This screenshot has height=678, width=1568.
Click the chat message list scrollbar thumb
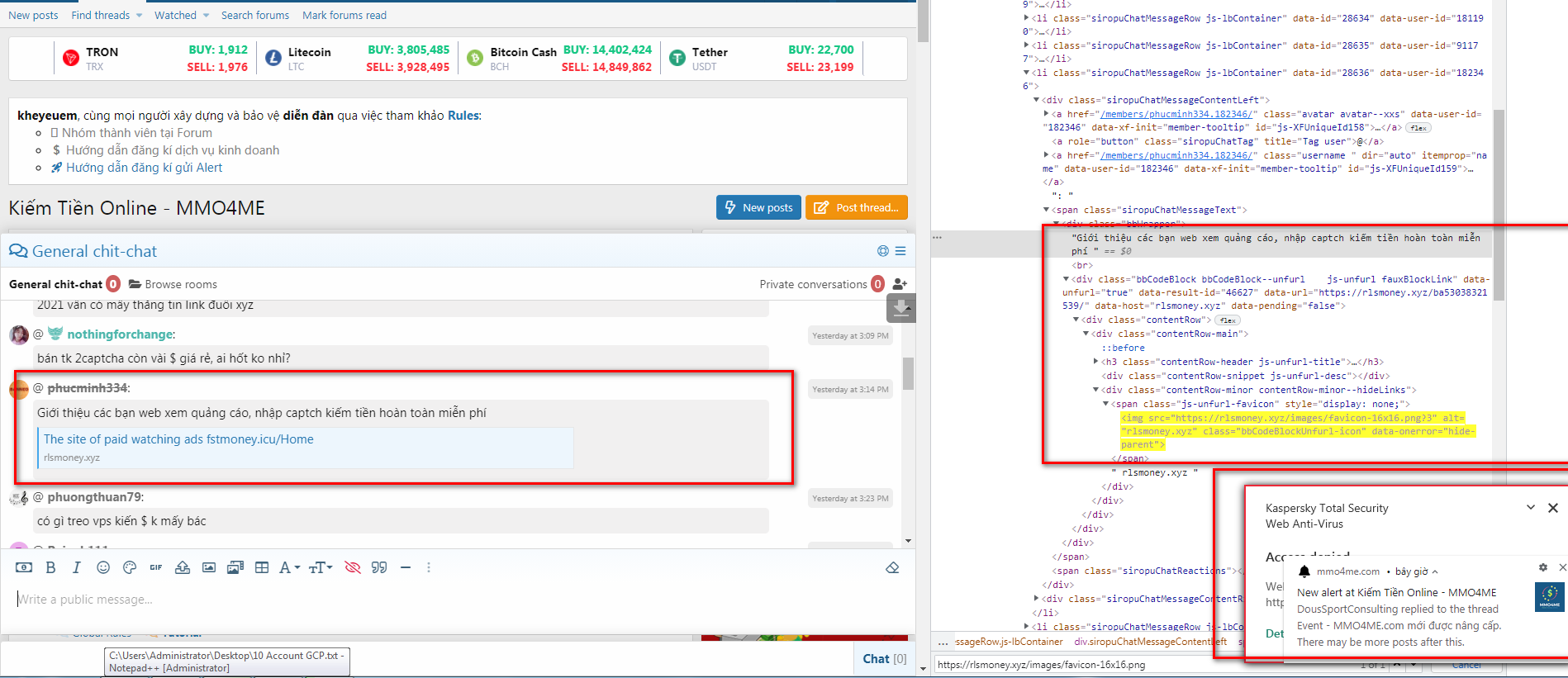pos(908,373)
